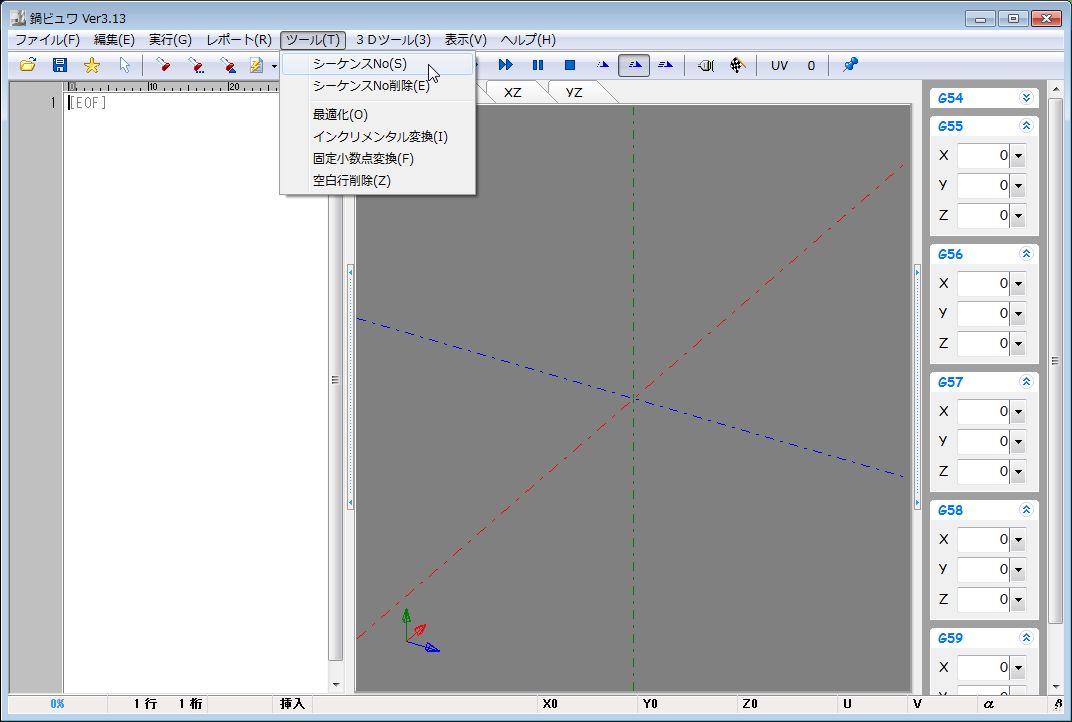Select the arrow pointer tool

124,65
